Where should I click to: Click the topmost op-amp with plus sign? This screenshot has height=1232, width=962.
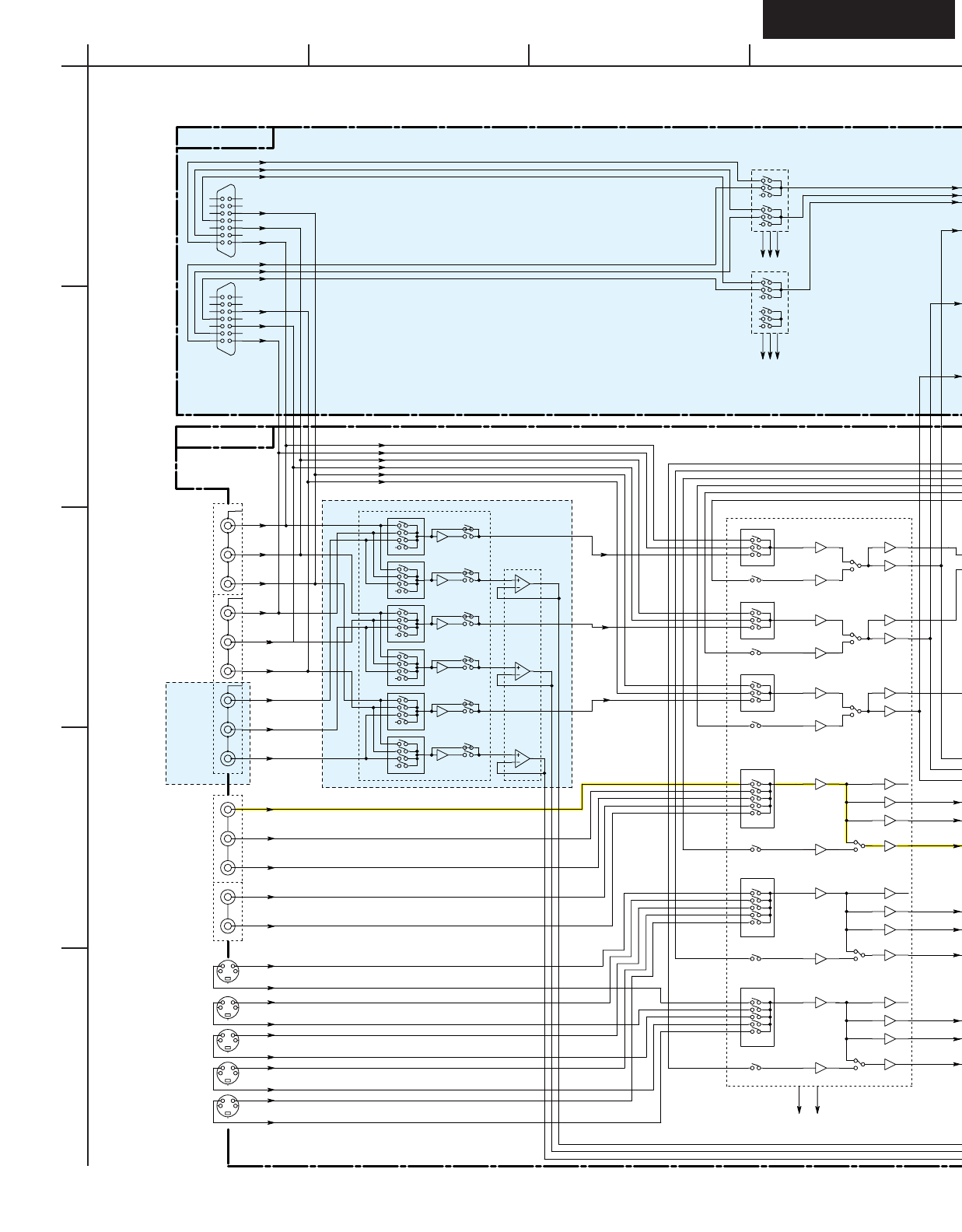(x=522, y=583)
